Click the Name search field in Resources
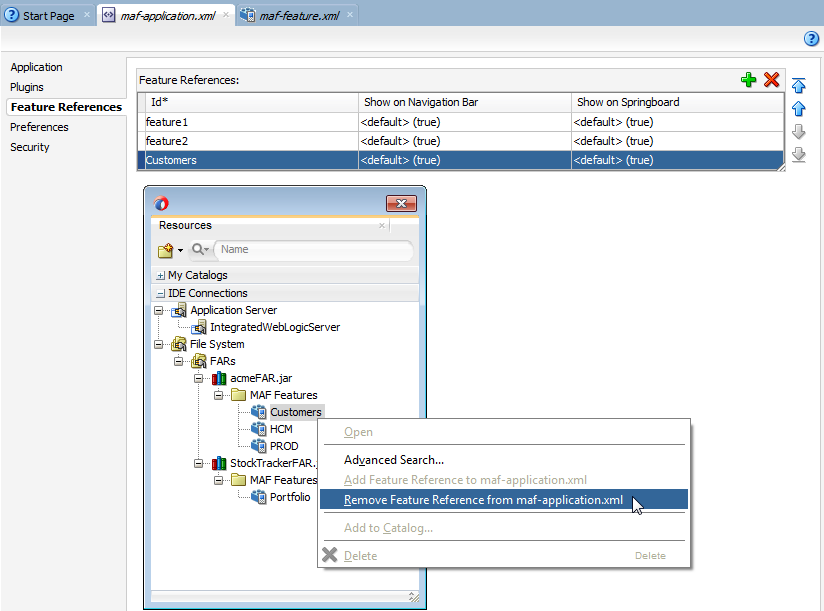824x611 pixels. [x=314, y=250]
